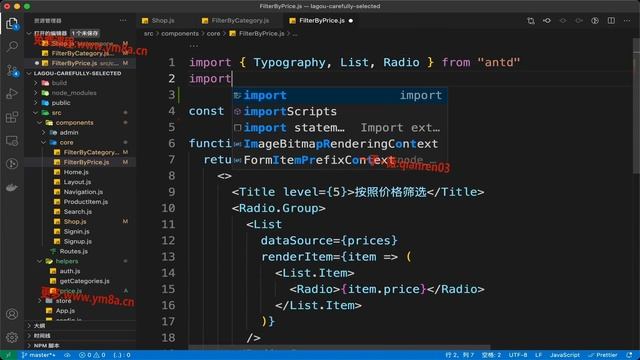Open the Extensions view icon
This screenshot has width=640, height=360.
click(x=12, y=117)
